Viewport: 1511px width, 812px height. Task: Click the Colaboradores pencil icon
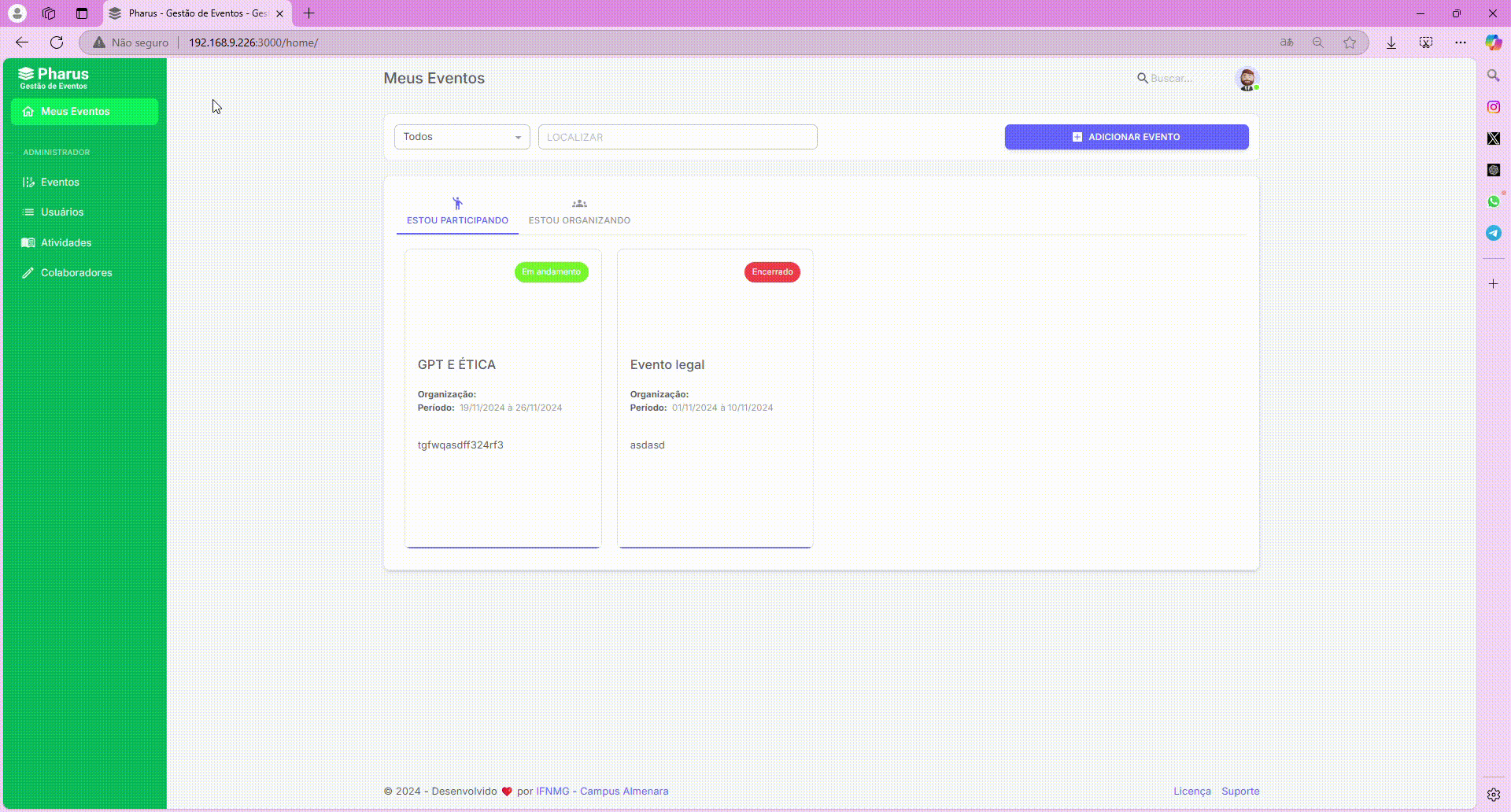(x=28, y=273)
